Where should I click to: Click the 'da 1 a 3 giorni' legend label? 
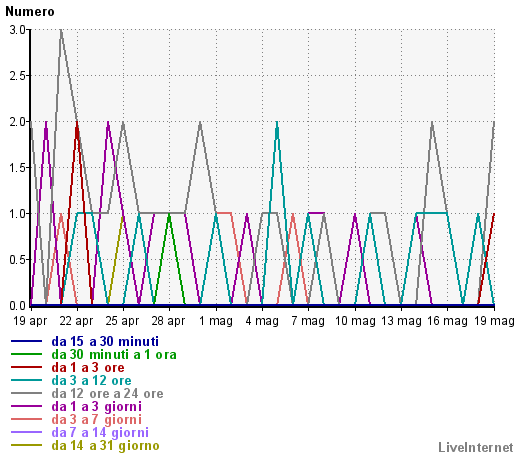point(97,407)
